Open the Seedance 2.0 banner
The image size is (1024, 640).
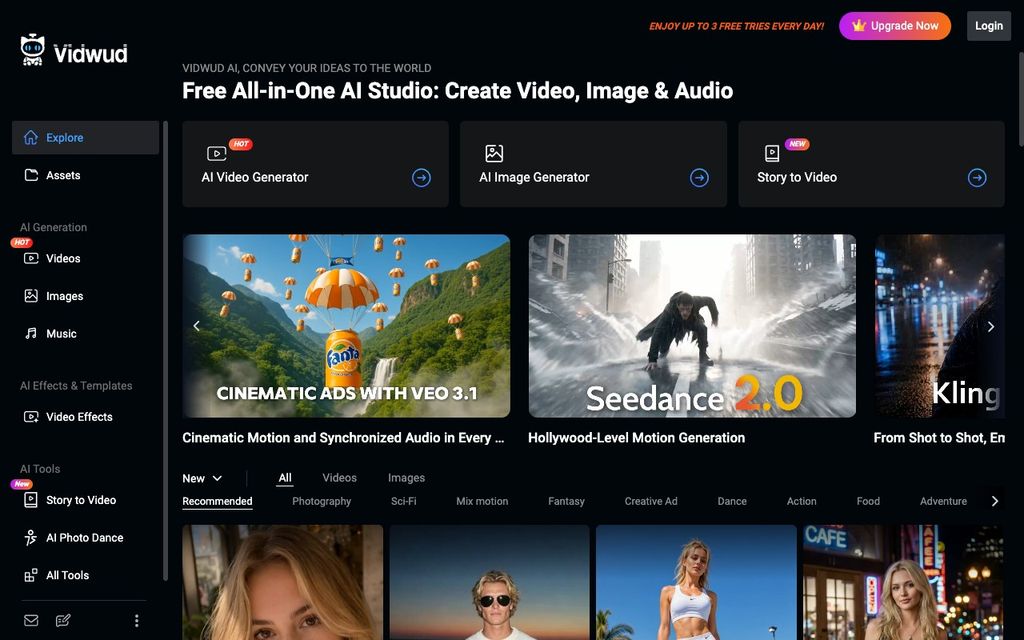click(692, 326)
